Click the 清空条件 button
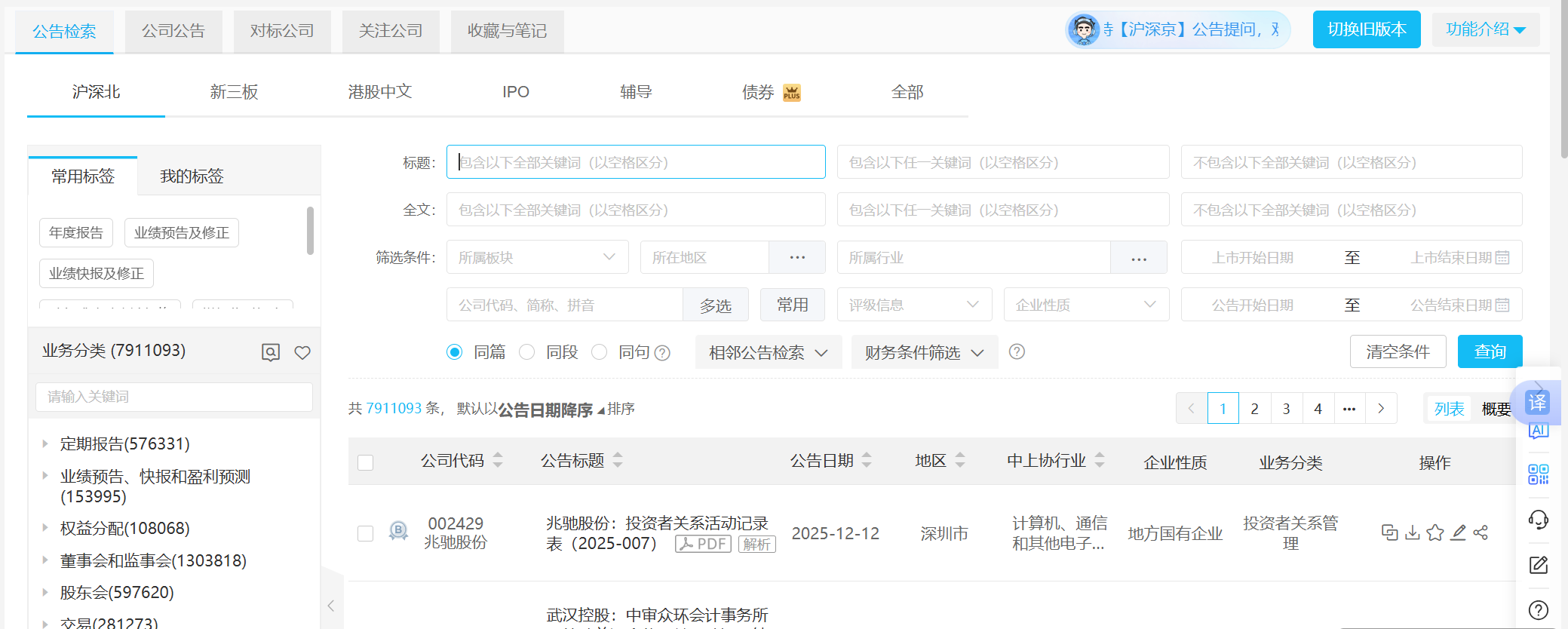The image size is (1568, 629). coord(1398,351)
